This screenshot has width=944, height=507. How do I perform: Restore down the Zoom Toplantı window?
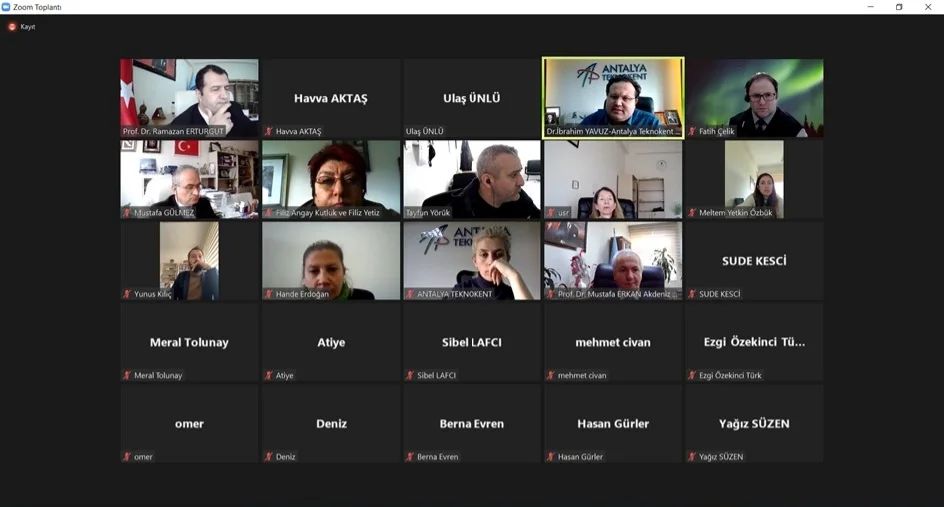(899, 7)
